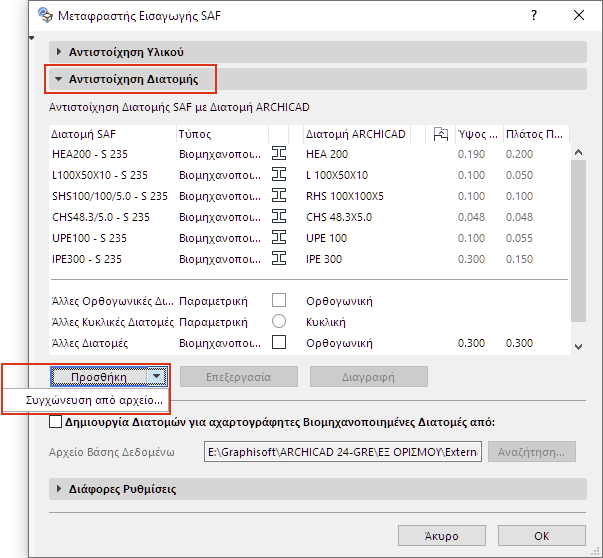
Task: Click the anchor/flag column header icon
Action: tap(441, 134)
